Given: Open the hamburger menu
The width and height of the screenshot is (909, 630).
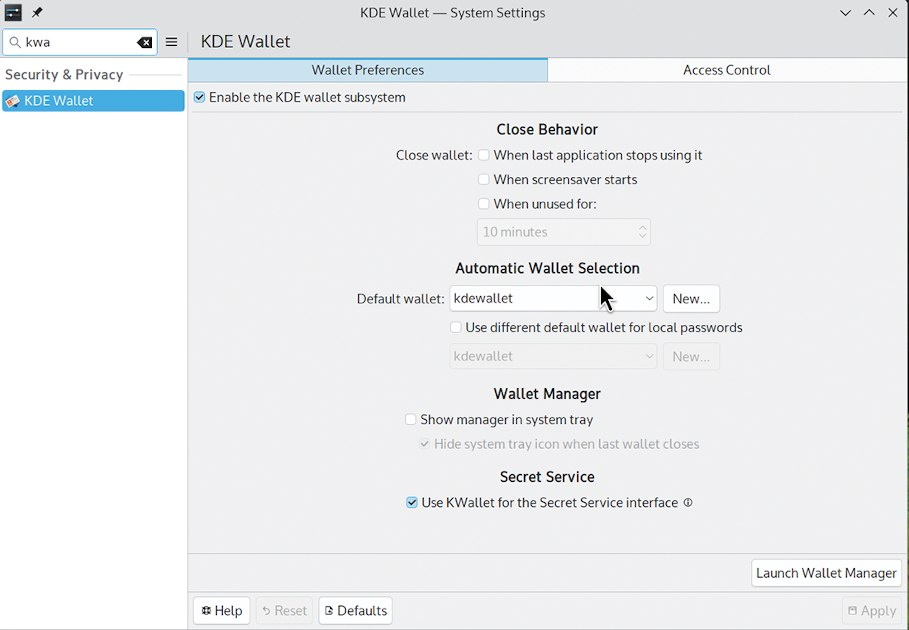Looking at the screenshot, I should (172, 42).
